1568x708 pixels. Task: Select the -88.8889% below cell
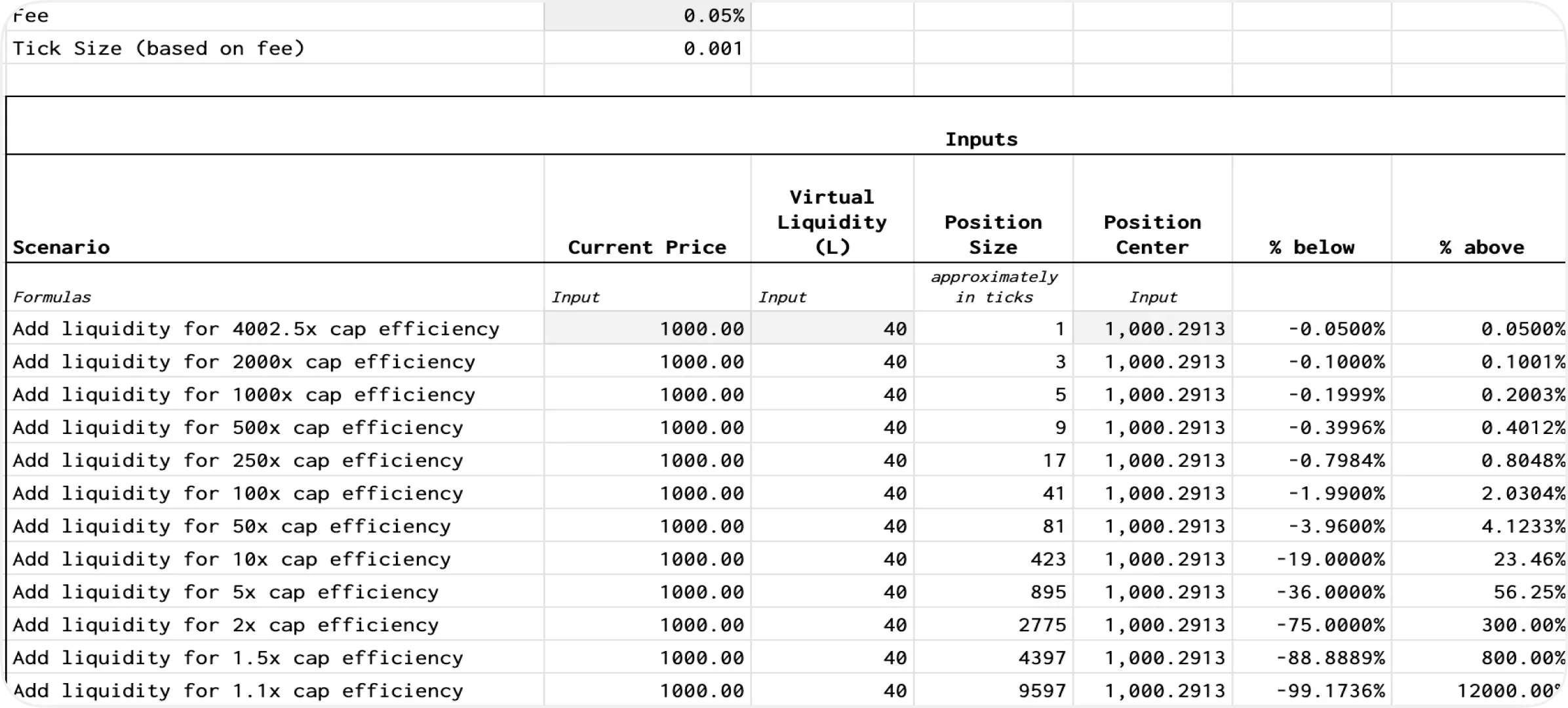pyautogui.click(x=1312, y=657)
